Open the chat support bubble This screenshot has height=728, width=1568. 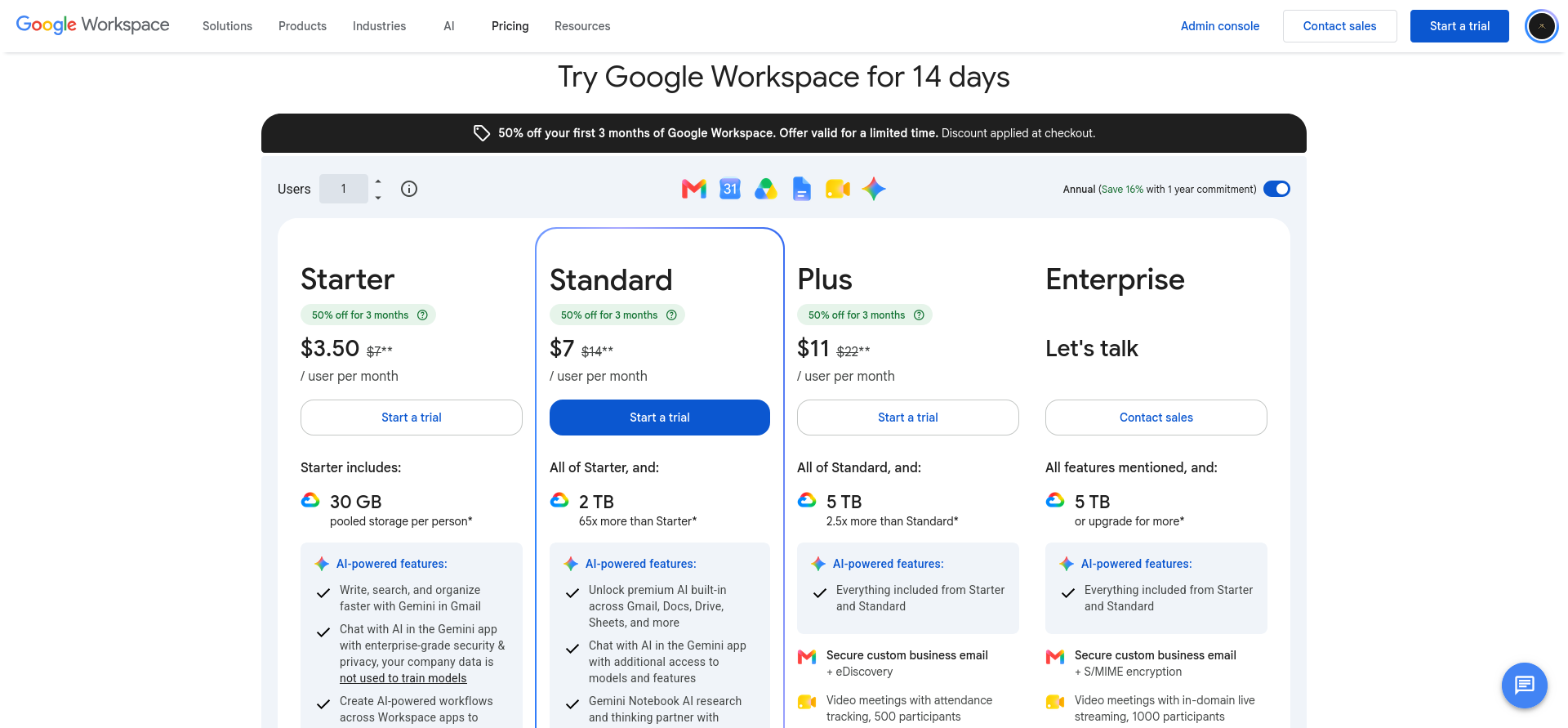1525,685
